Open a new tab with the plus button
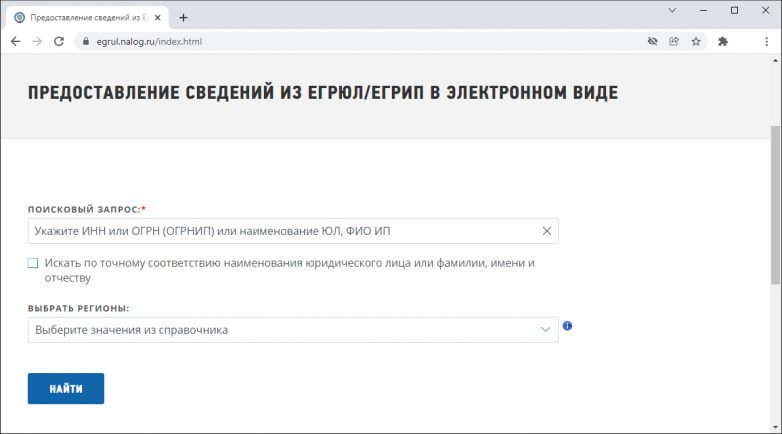 pyautogui.click(x=183, y=17)
